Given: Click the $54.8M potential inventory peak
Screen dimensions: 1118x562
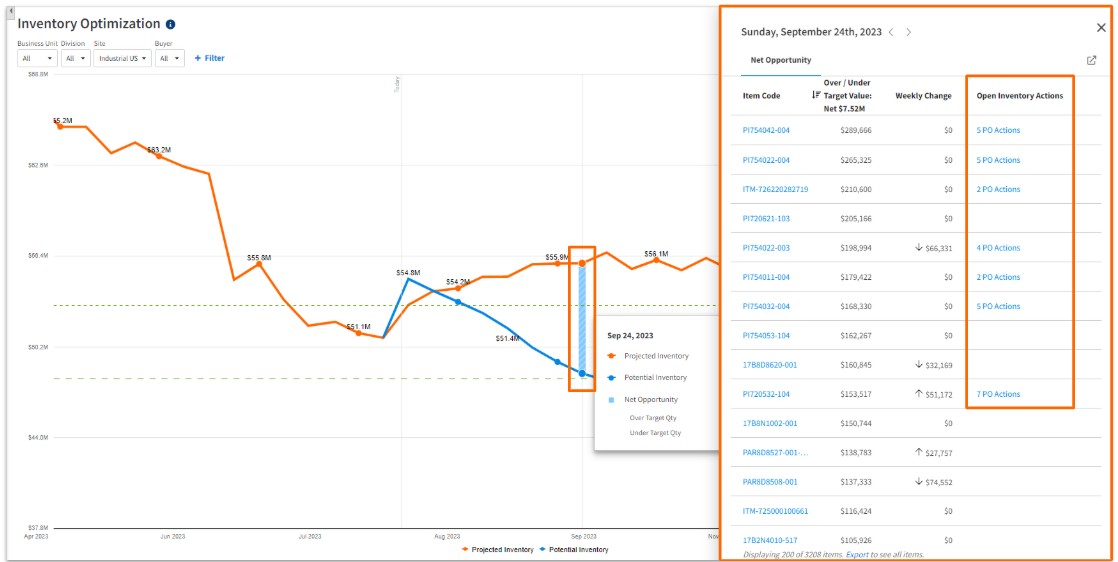Looking at the screenshot, I should coord(408,279).
